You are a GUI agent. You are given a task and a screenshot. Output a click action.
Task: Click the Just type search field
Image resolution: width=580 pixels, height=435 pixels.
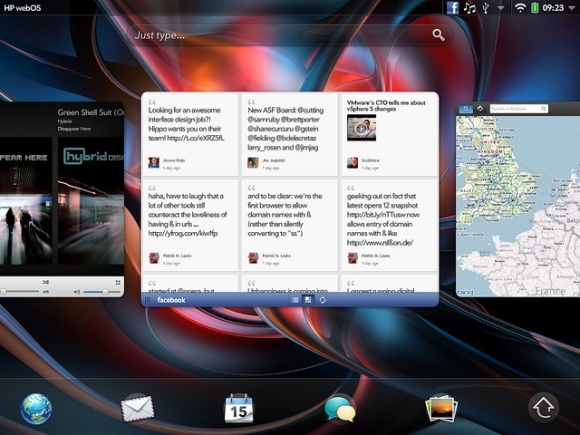(289, 36)
